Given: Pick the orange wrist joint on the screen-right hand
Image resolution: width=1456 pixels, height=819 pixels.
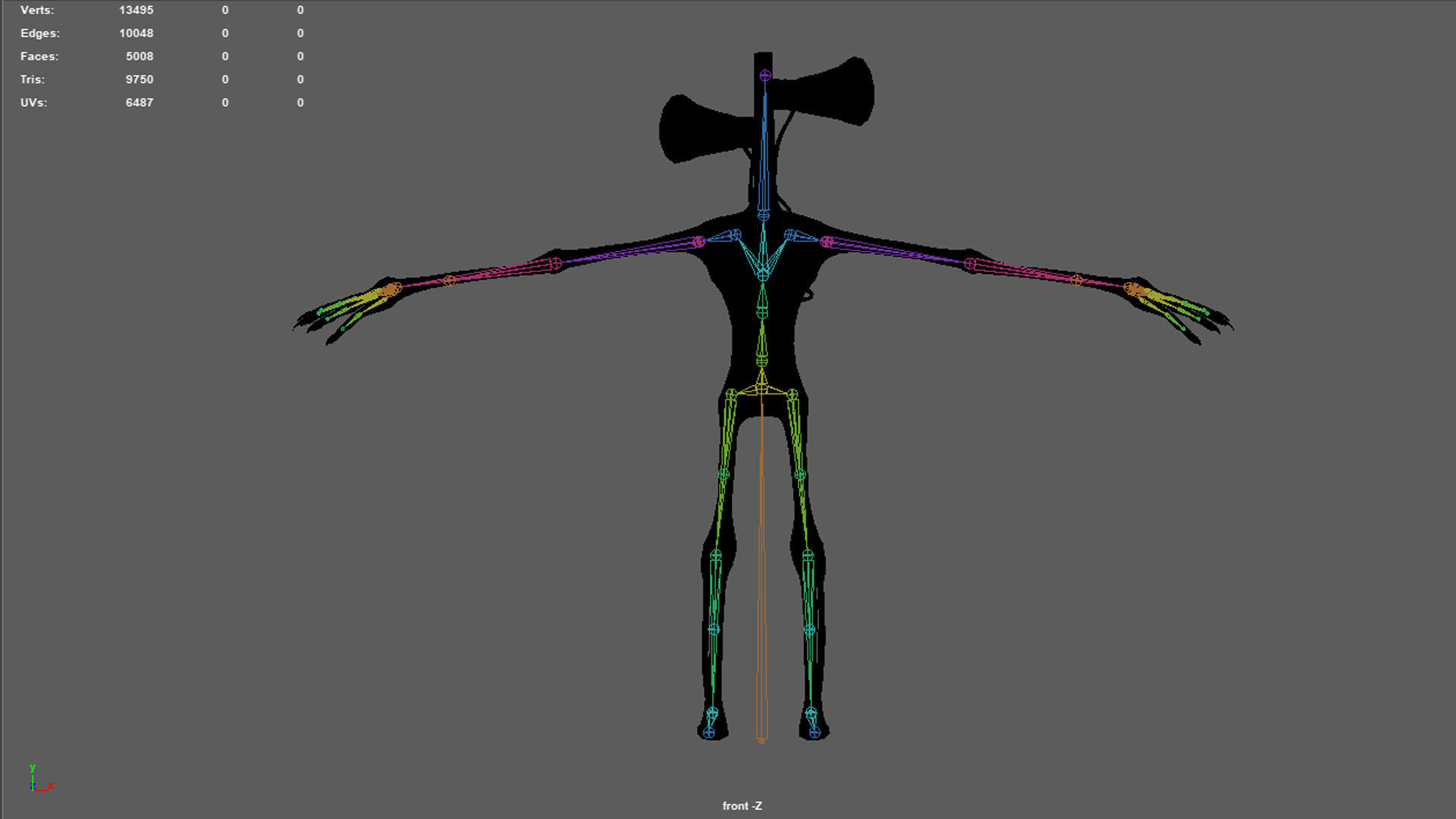Looking at the screenshot, I should [1131, 288].
